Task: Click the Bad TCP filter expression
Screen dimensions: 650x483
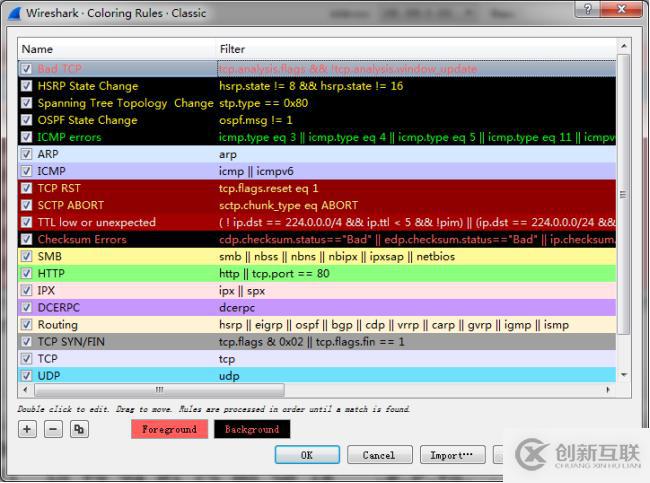Action: coord(348,69)
